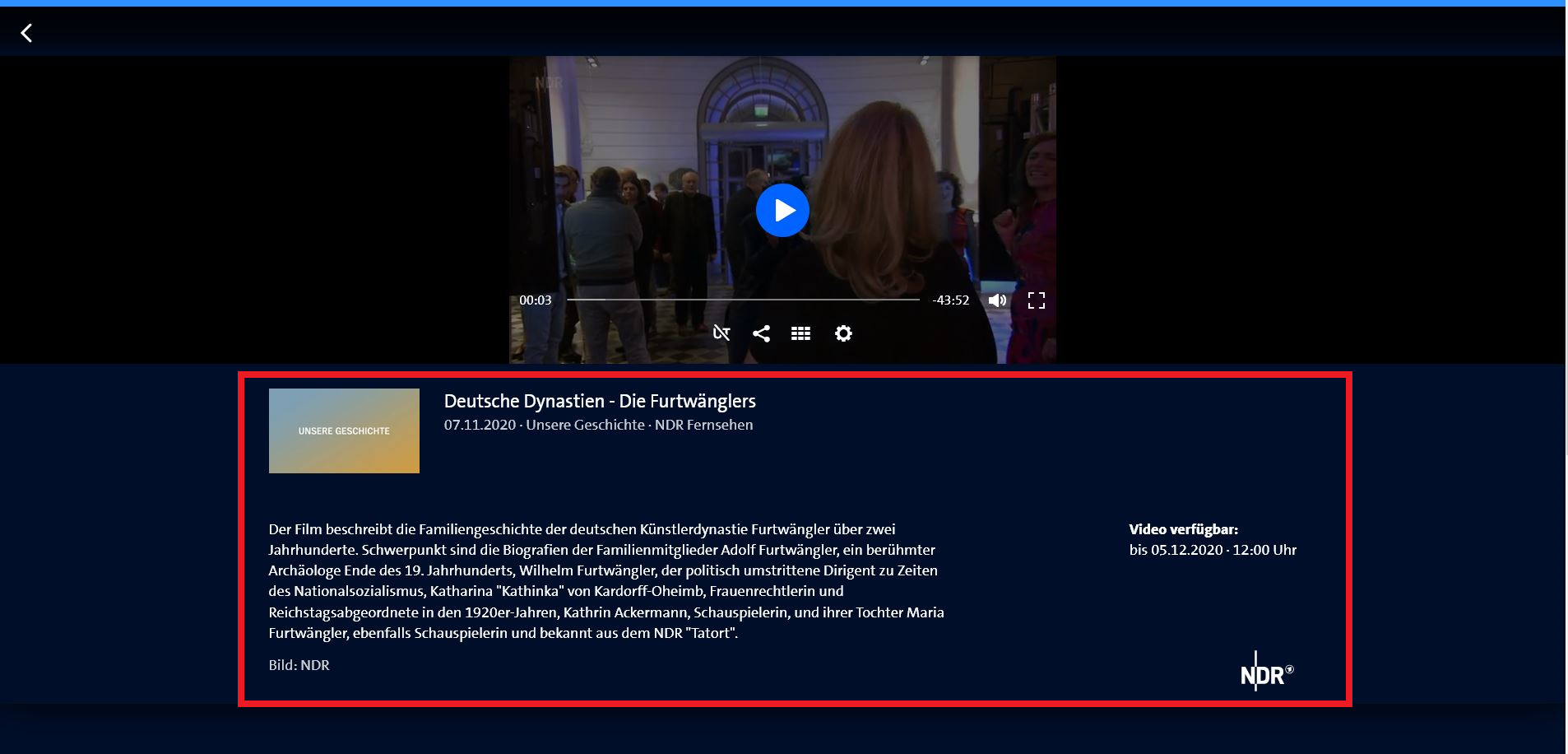Viewport: 1568px width, 754px height.
Task: Open player settings gear icon
Action: [843, 333]
